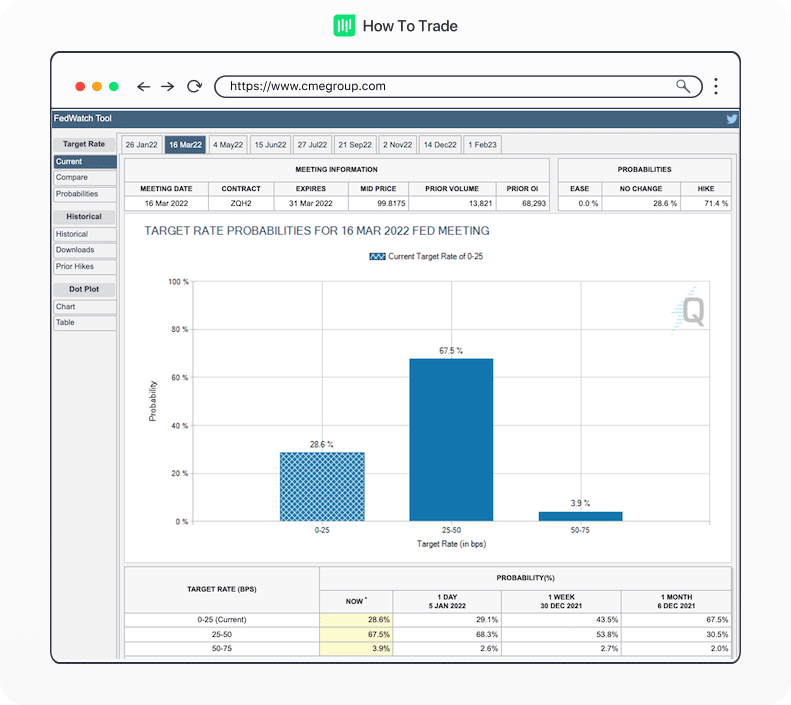Click the browser back arrow
Image resolution: width=791 pixels, height=705 pixels.
[x=144, y=87]
